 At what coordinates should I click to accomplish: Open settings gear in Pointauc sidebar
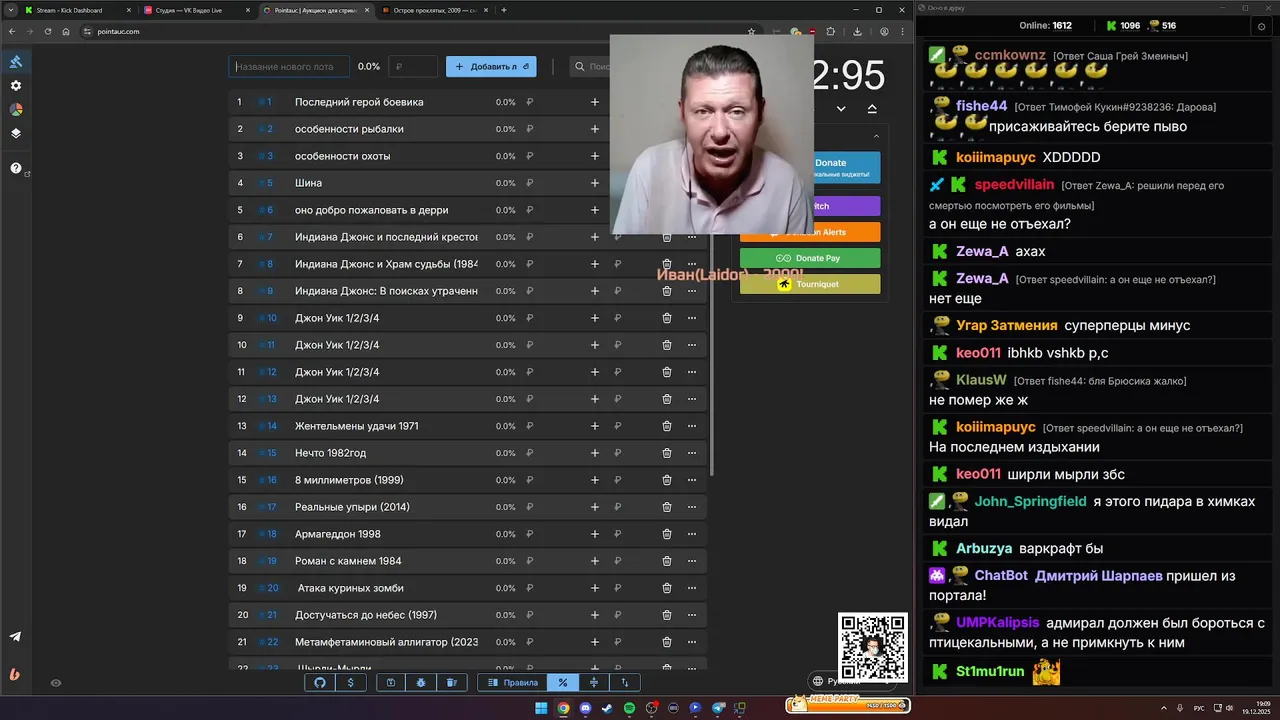tap(16, 86)
